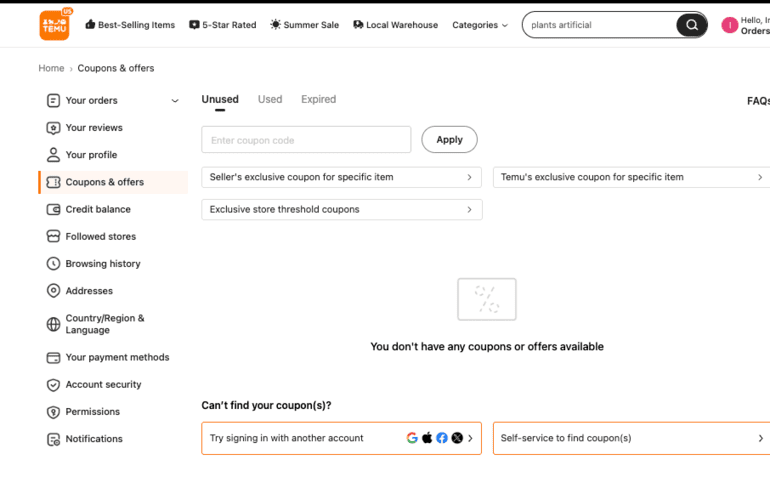Image resolution: width=770 pixels, height=477 pixels.
Task: Click the search magnifier button
Action: (x=691, y=25)
